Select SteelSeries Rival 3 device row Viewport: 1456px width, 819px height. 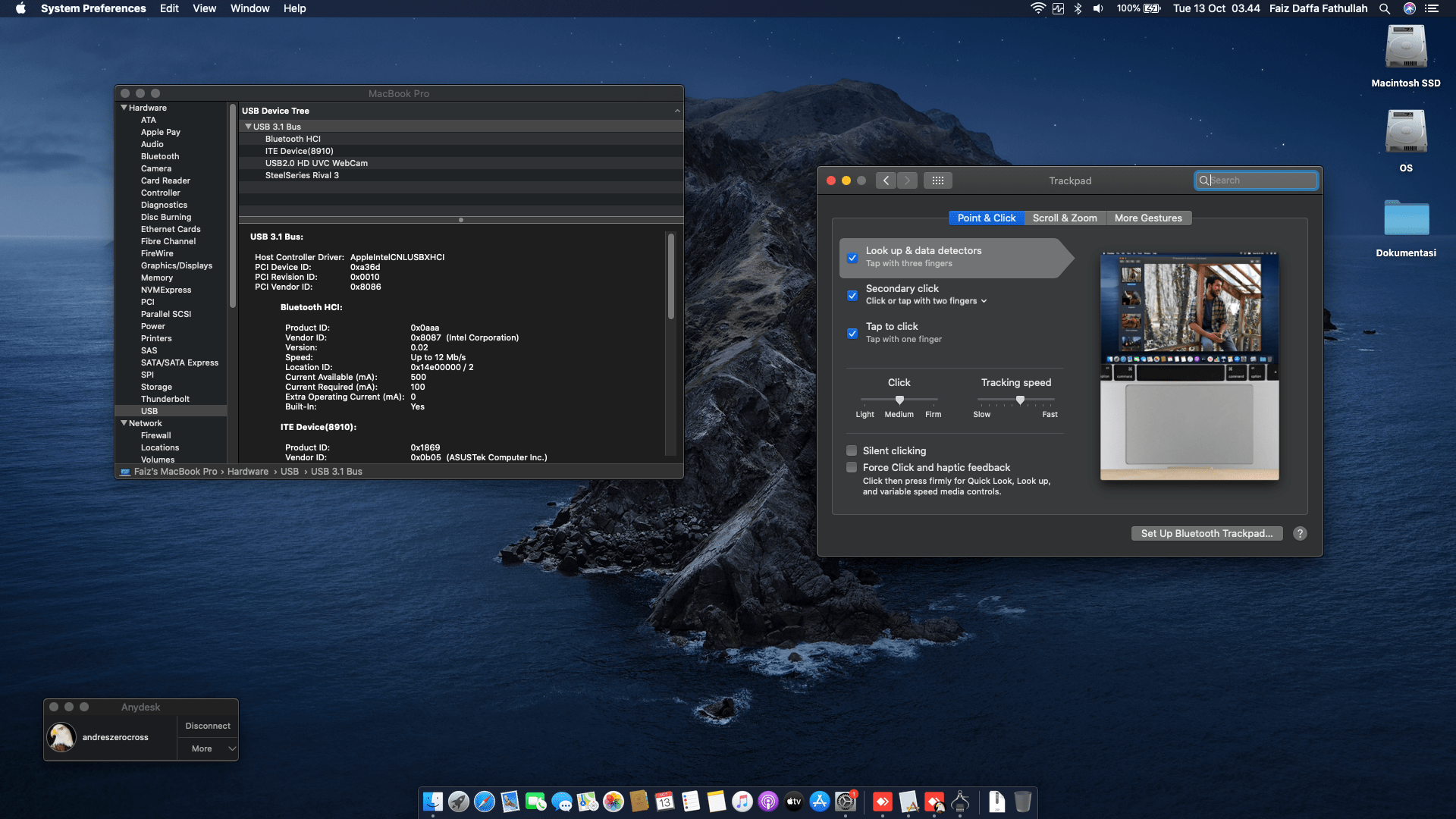pos(461,175)
